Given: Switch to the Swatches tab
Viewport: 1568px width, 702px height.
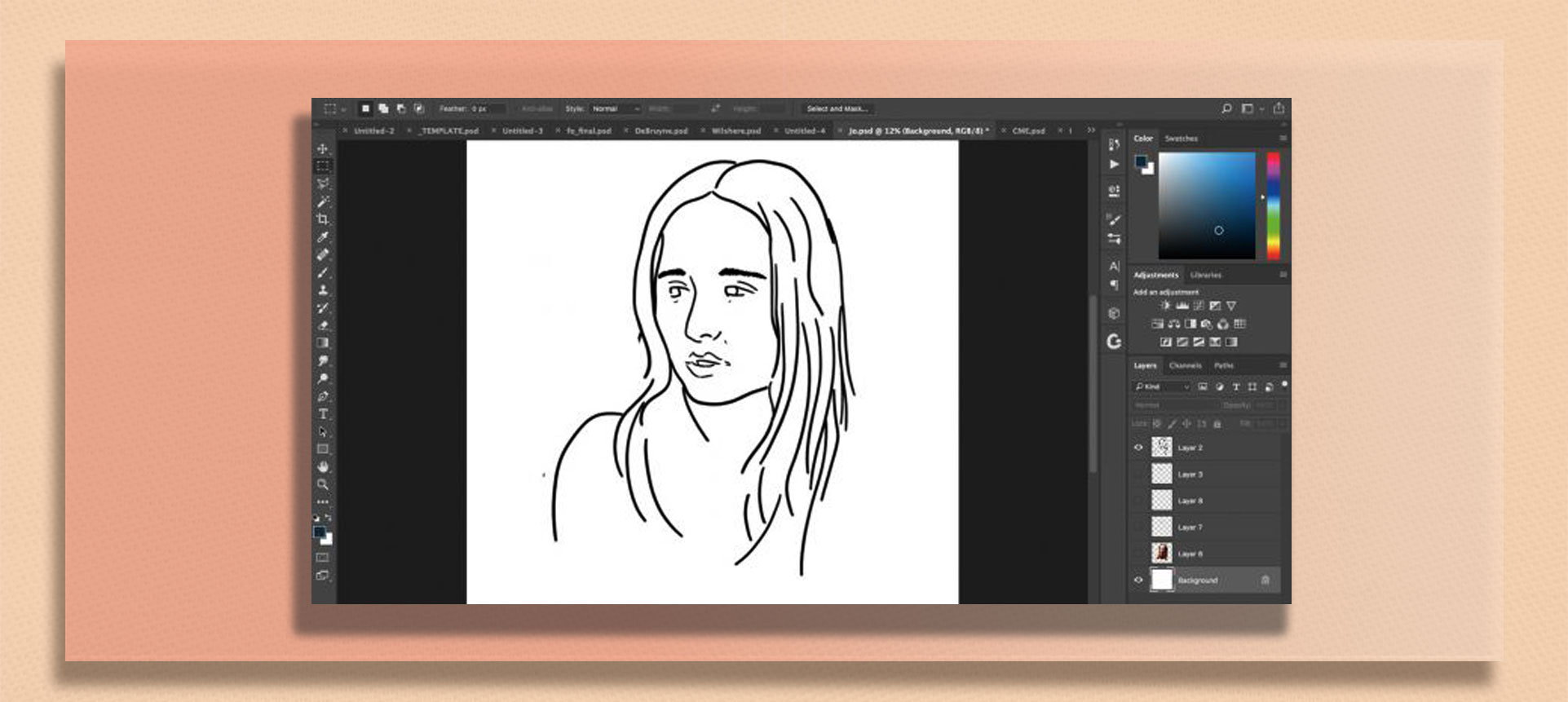Looking at the screenshot, I should (x=1181, y=139).
